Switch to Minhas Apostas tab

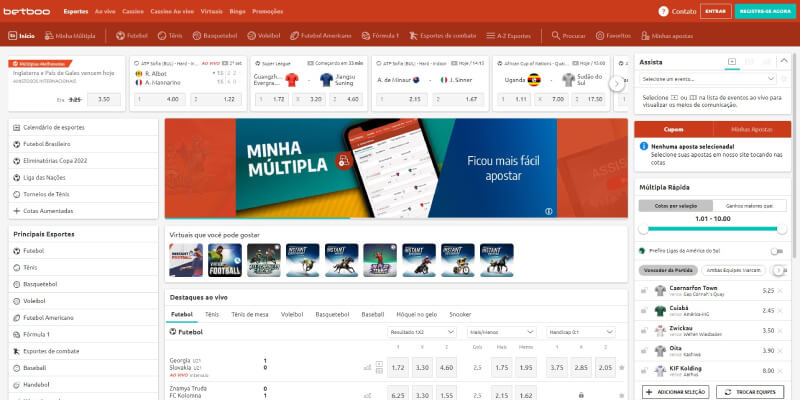751,129
